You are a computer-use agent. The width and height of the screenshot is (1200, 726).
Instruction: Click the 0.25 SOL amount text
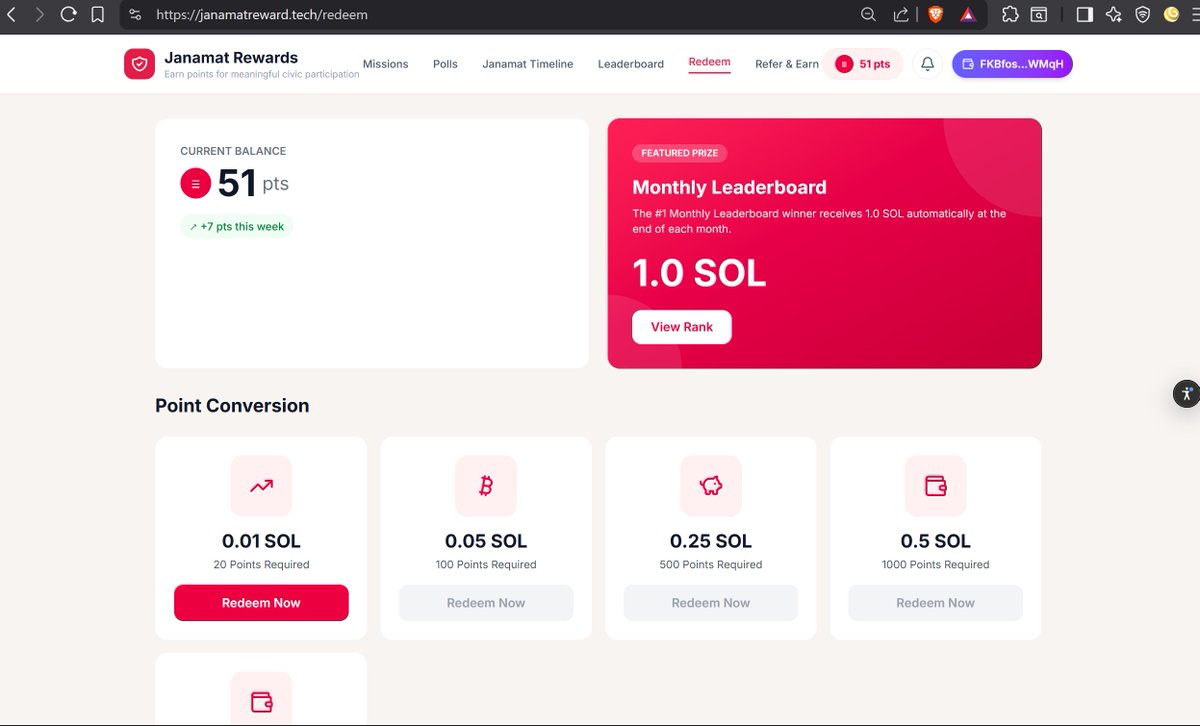pos(711,541)
